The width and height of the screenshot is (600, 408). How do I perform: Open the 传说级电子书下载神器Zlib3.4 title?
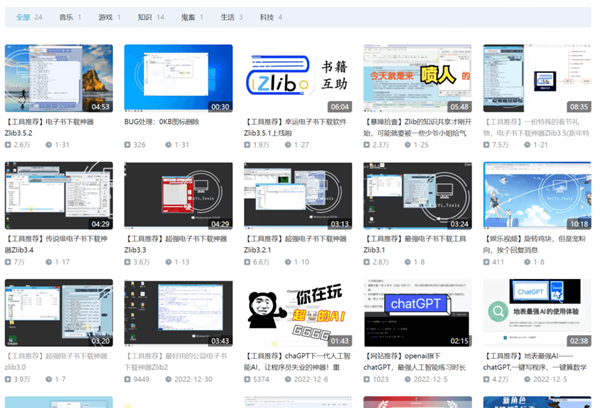tap(56, 244)
